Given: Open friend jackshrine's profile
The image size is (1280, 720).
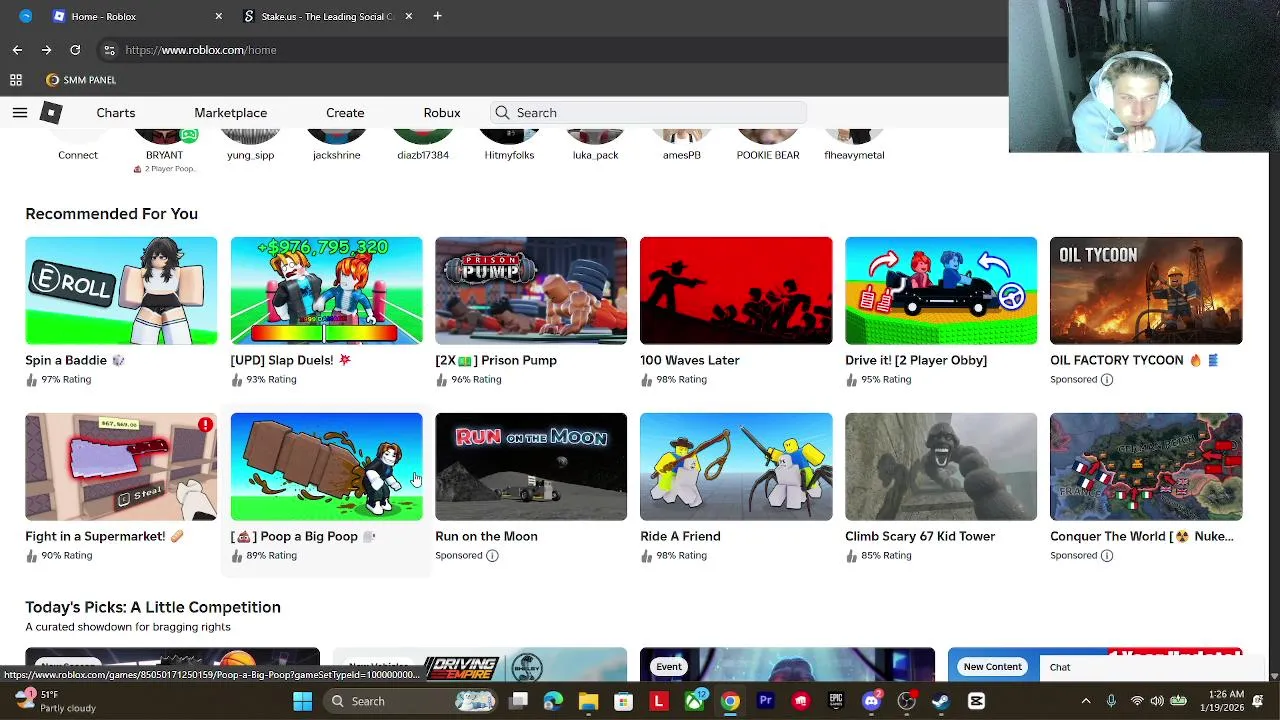Looking at the screenshot, I should click(x=336, y=147).
